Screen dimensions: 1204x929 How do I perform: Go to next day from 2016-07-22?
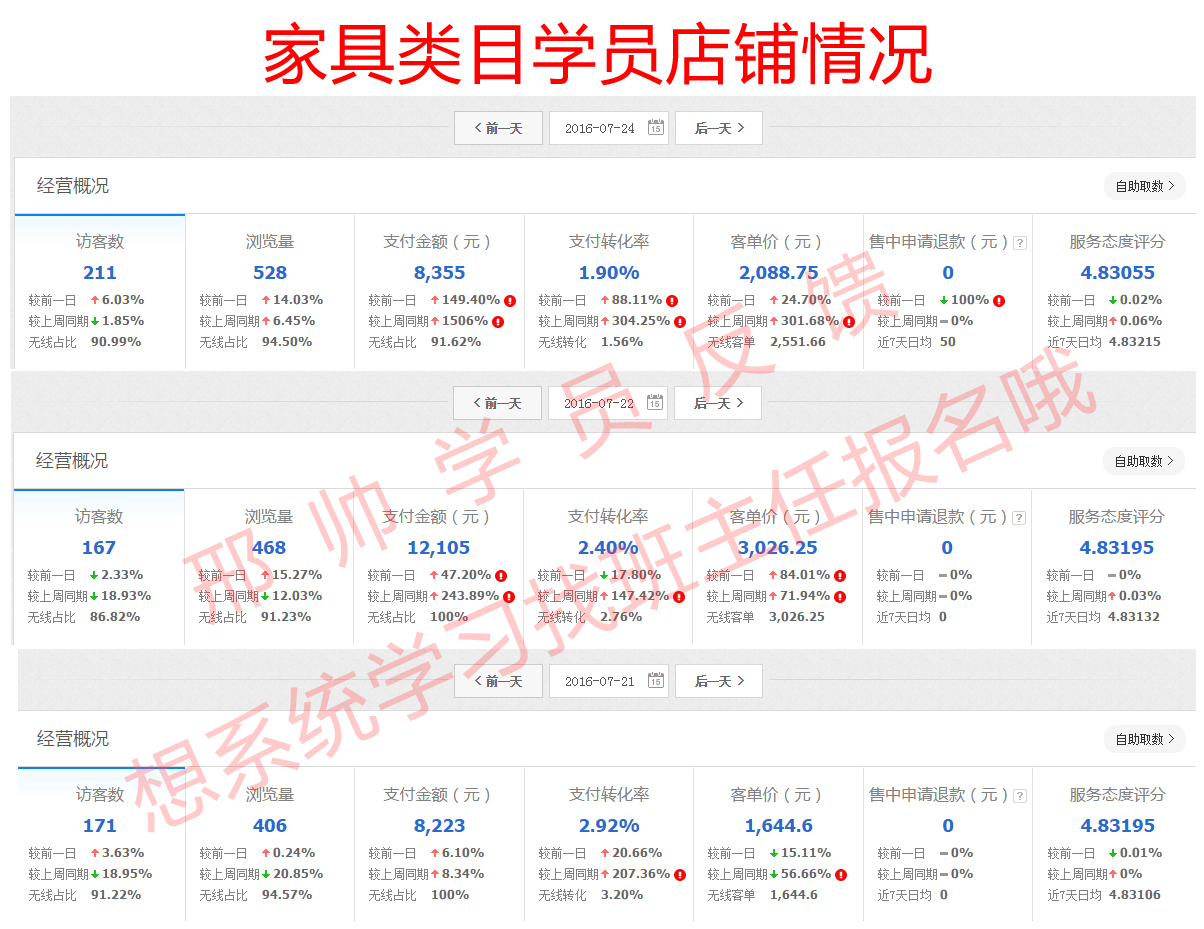718,403
